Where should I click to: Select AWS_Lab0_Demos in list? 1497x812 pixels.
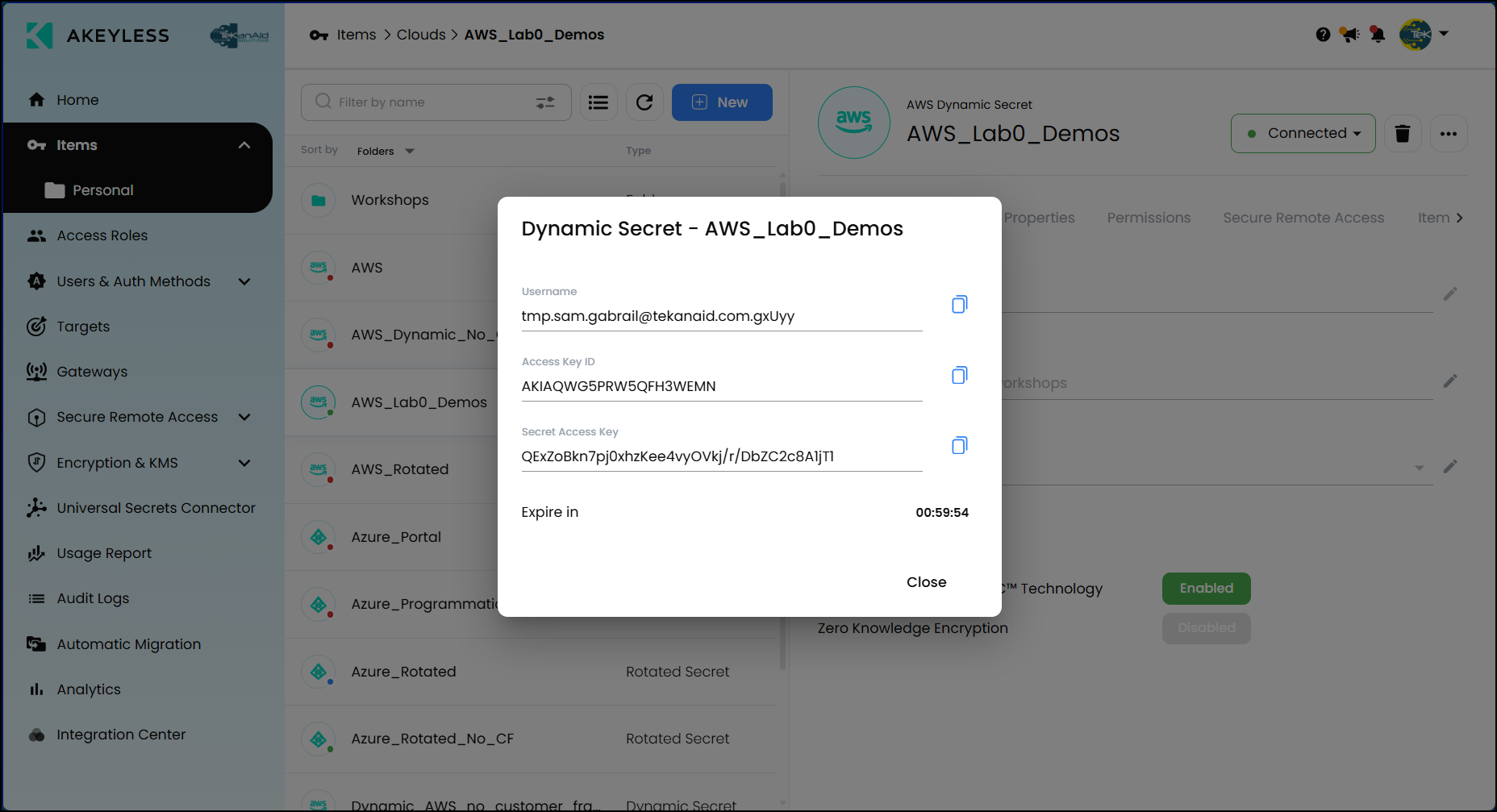coord(419,402)
